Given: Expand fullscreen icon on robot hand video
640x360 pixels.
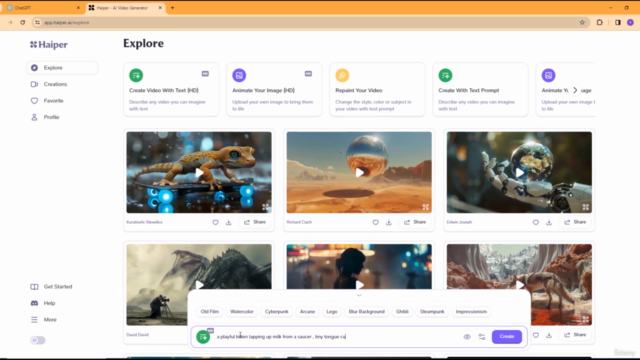Looking at the screenshot, I should point(586,207).
